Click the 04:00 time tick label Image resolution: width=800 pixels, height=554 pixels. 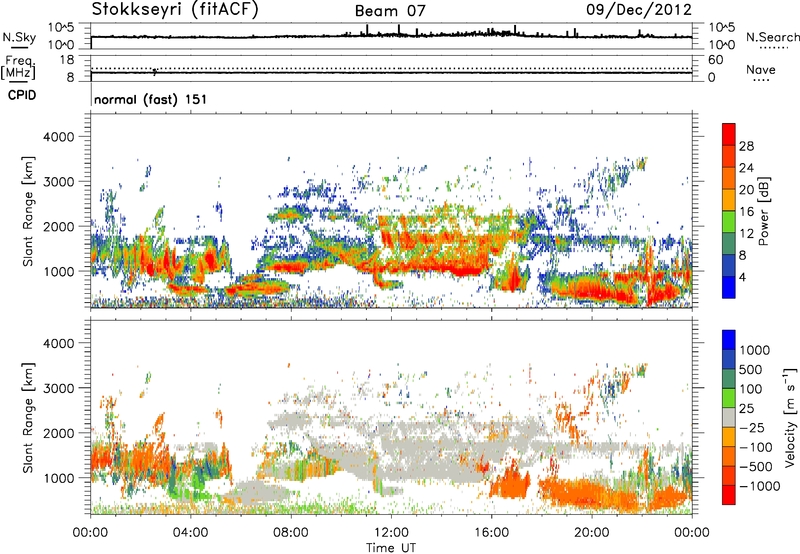(x=190, y=533)
